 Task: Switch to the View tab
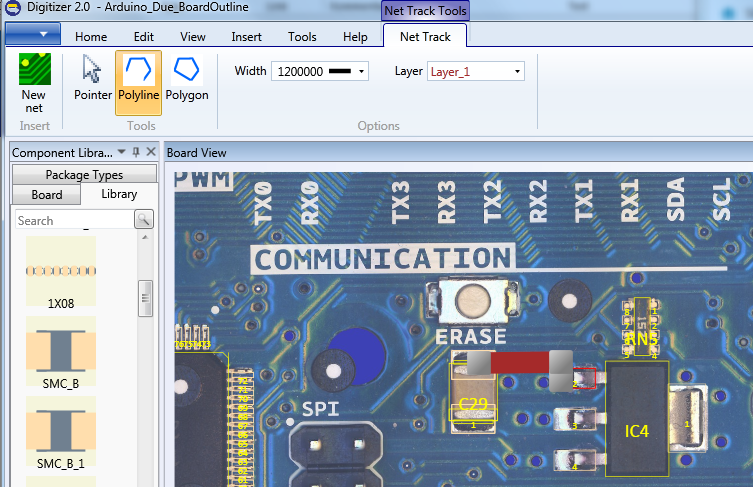[193, 37]
